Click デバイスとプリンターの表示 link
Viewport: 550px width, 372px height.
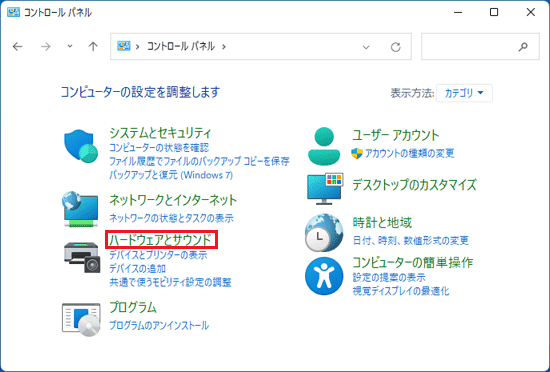coord(158,255)
